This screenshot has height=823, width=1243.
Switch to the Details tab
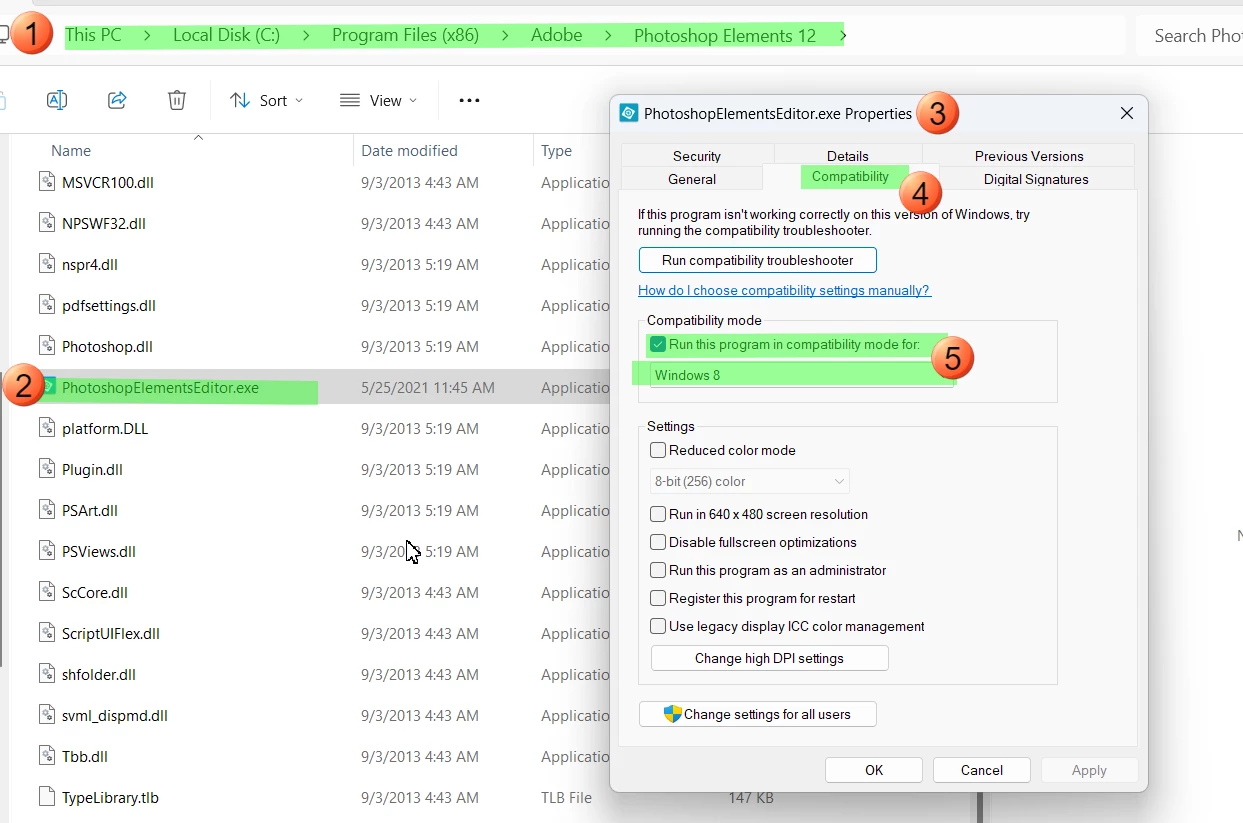pos(848,155)
